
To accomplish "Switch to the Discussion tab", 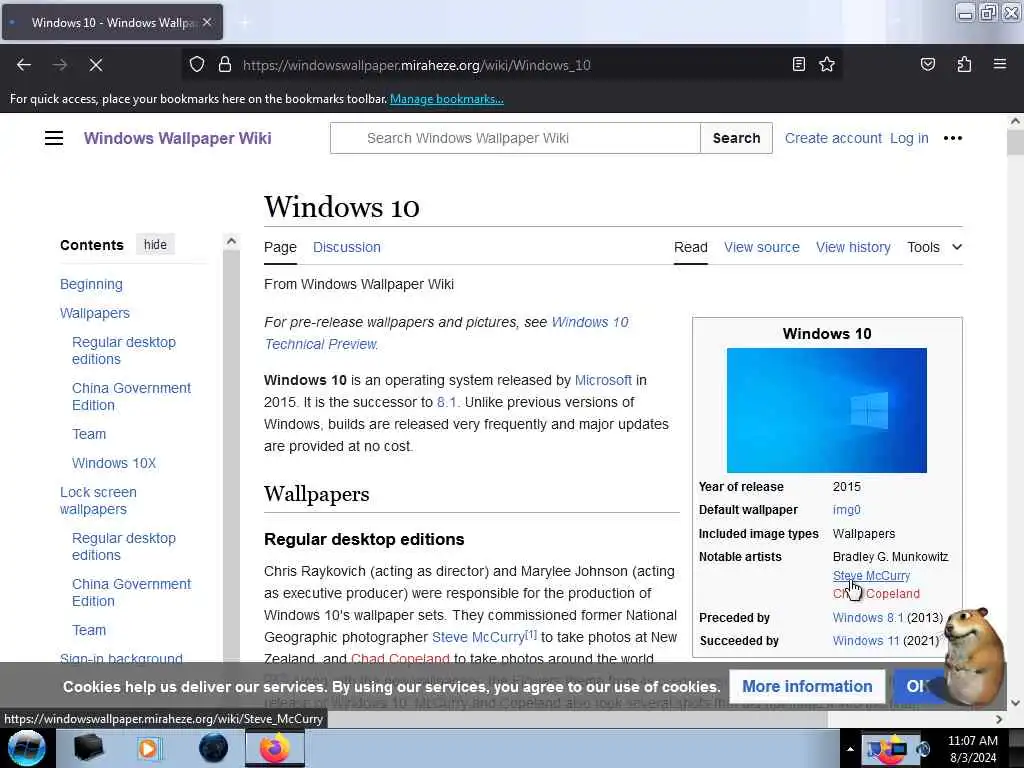I will click(346, 247).
